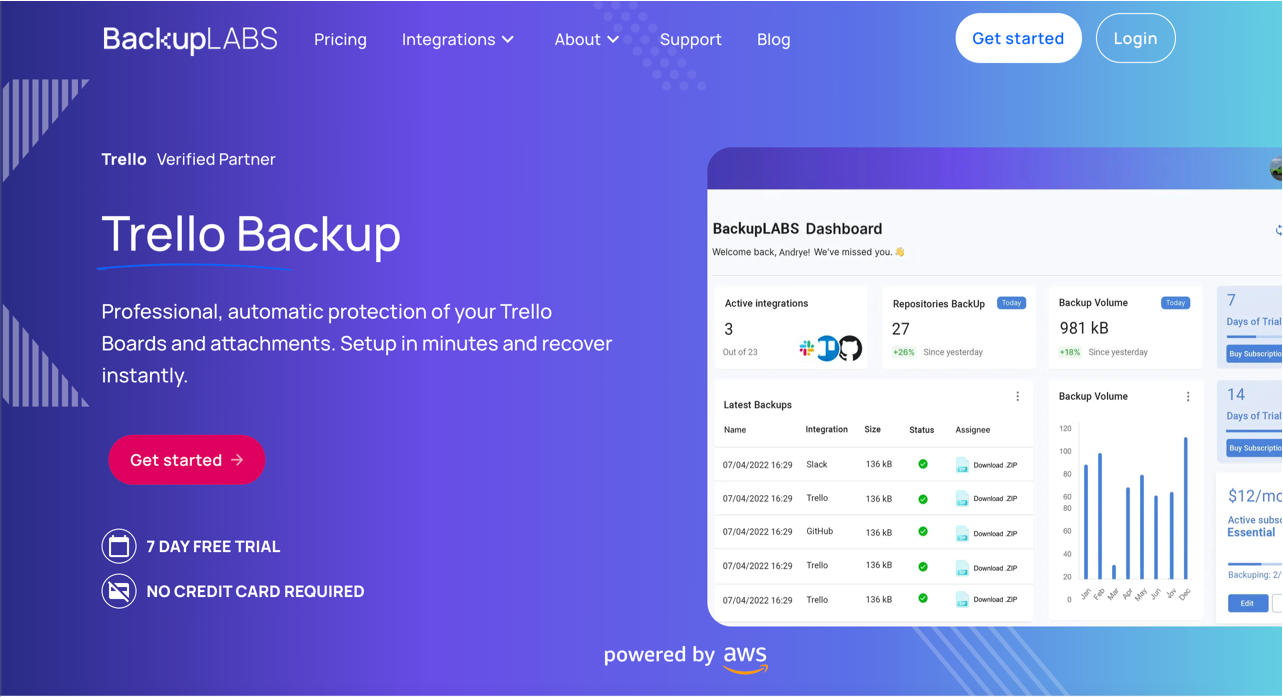Screen dimensions: 1283x697
Task: Open the Blog section
Action: point(773,39)
